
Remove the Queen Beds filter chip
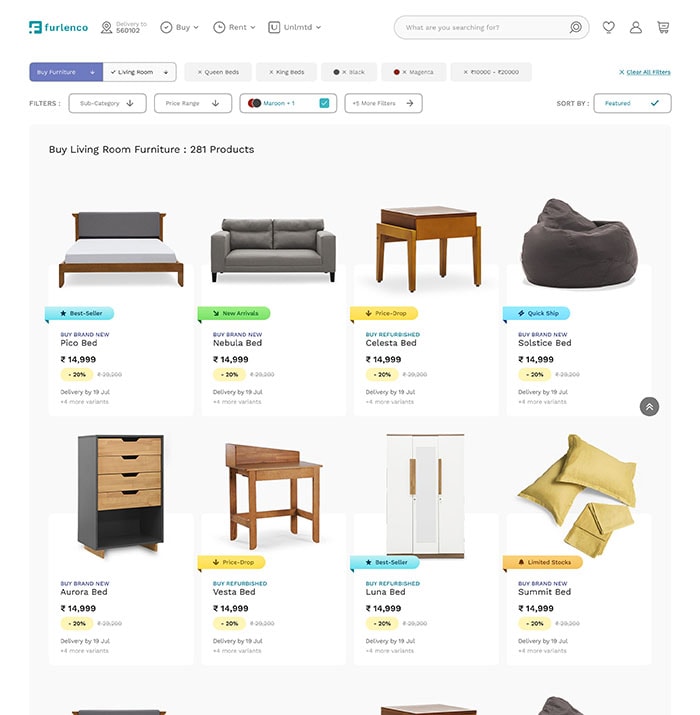click(x=218, y=72)
